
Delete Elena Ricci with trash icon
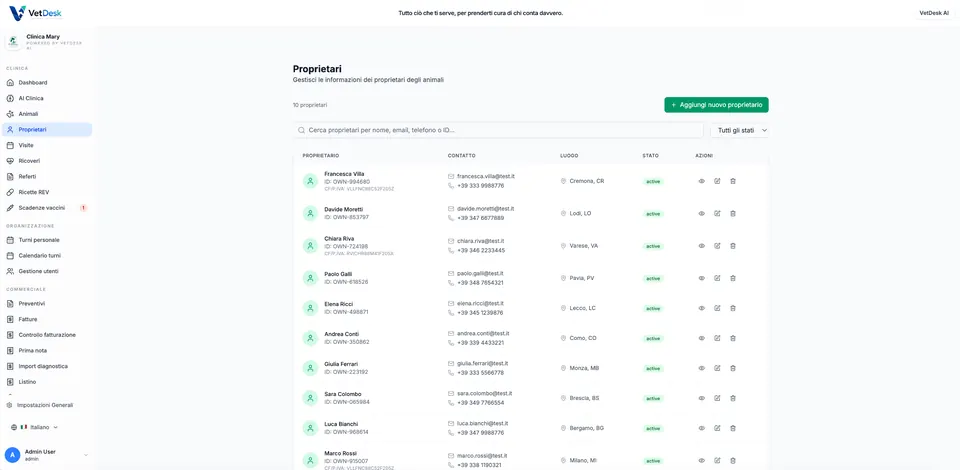(733, 308)
